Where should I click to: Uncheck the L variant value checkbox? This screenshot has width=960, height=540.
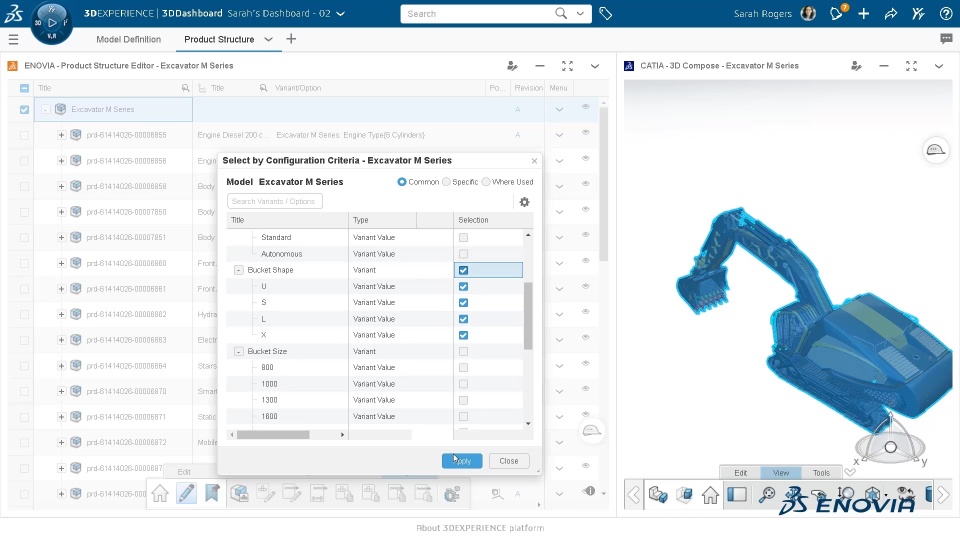(x=463, y=319)
